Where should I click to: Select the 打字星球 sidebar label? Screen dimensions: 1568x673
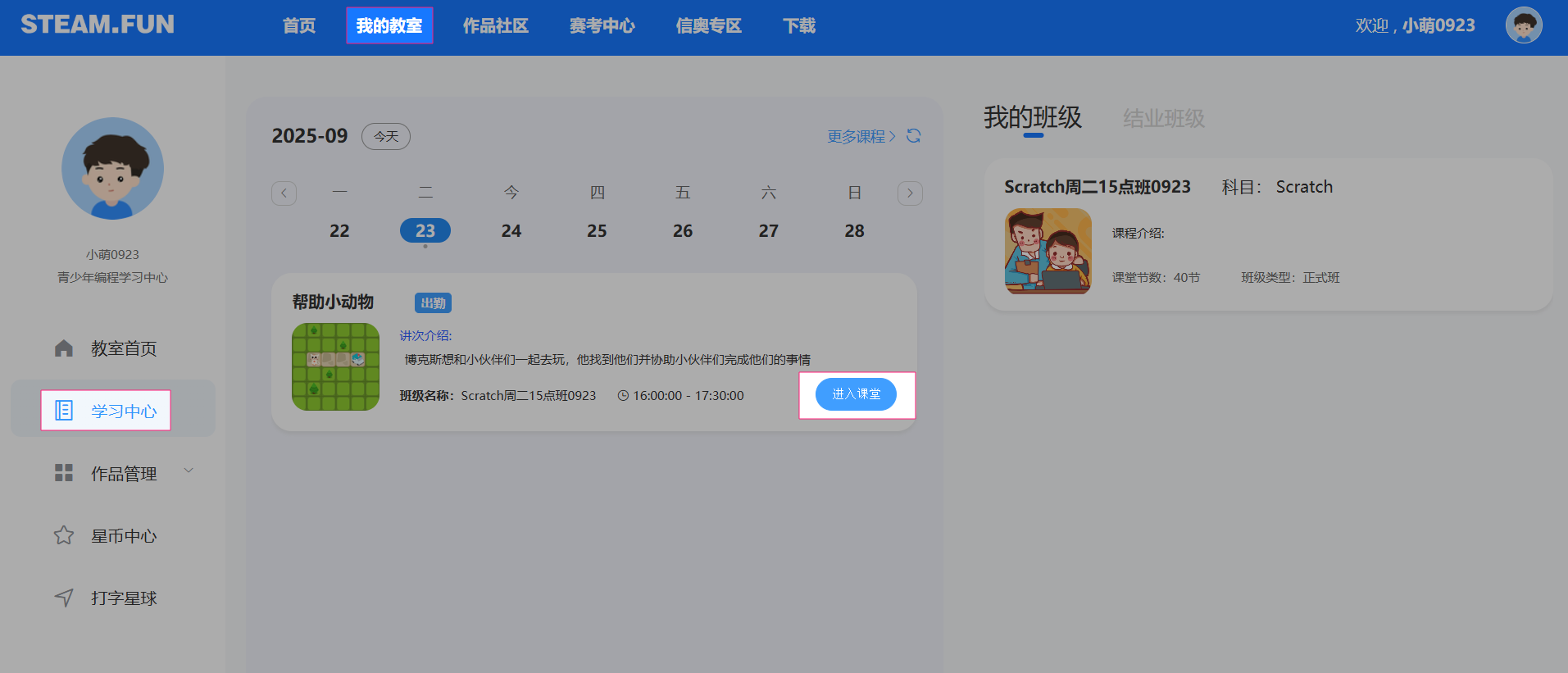pyautogui.click(x=124, y=598)
